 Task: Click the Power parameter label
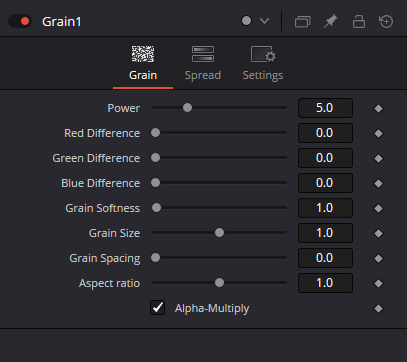coord(124,108)
